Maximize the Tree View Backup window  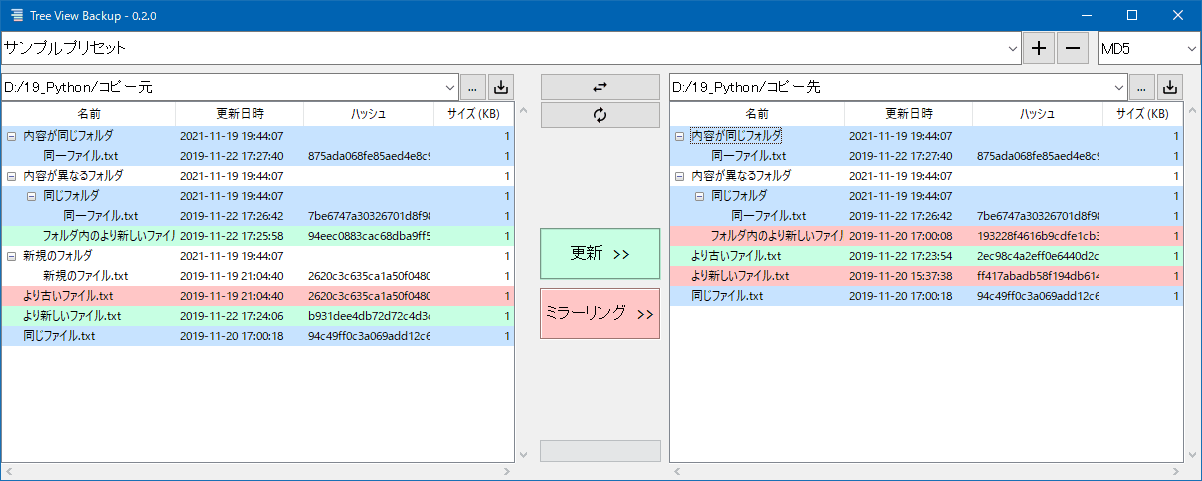1132,15
